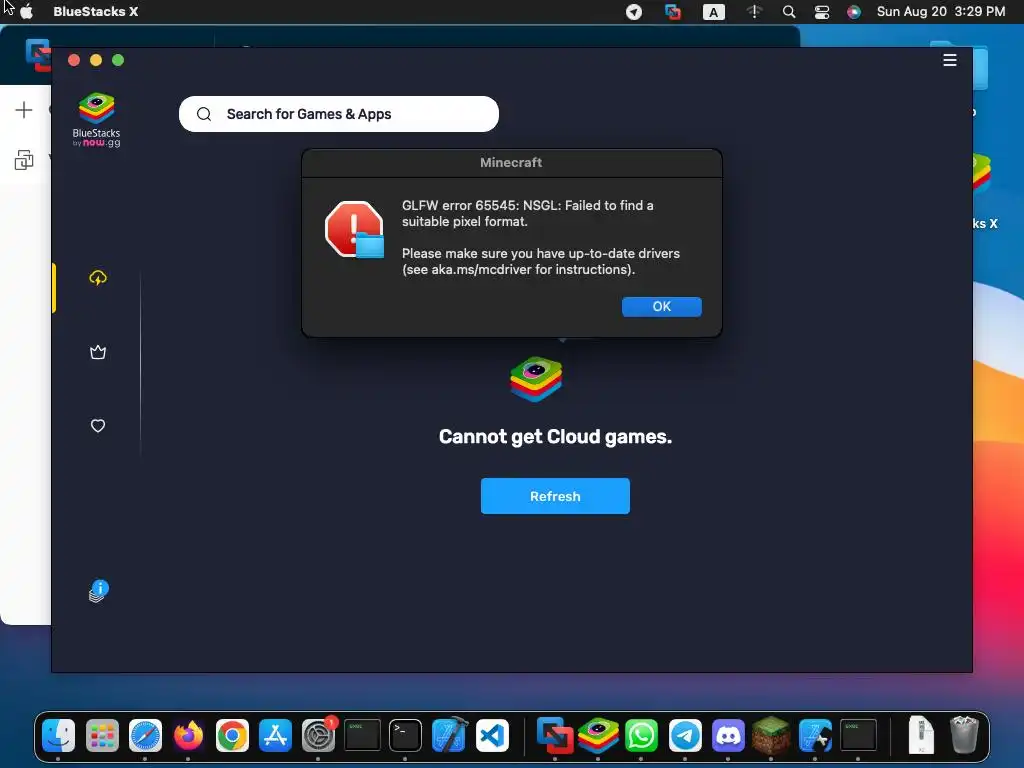Click the Minecraft dialog title bar

tap(511, 163)
